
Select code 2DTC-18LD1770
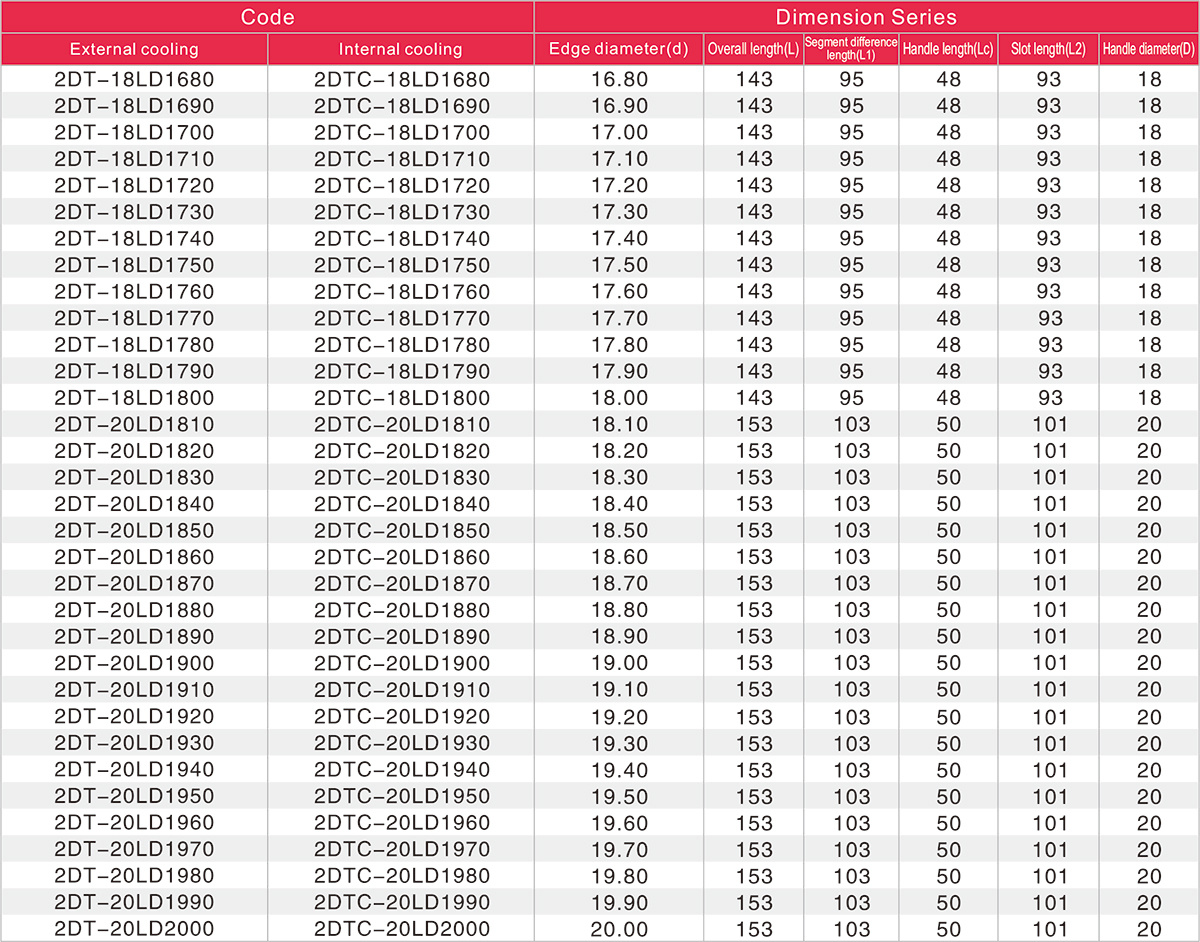click(402, 318)
